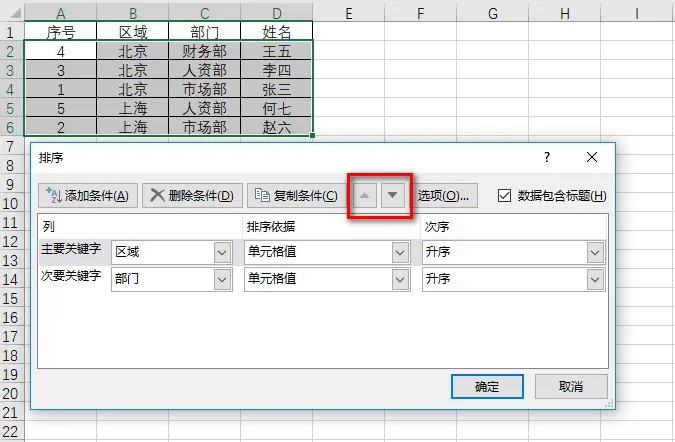
Task: Open secondary key order 升序 dropdown
Action: point(595,279)
